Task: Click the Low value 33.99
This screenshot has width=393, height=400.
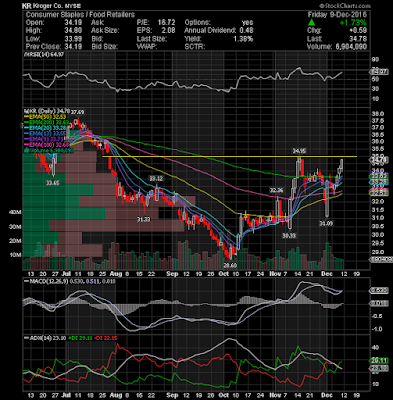Action: 73,39
